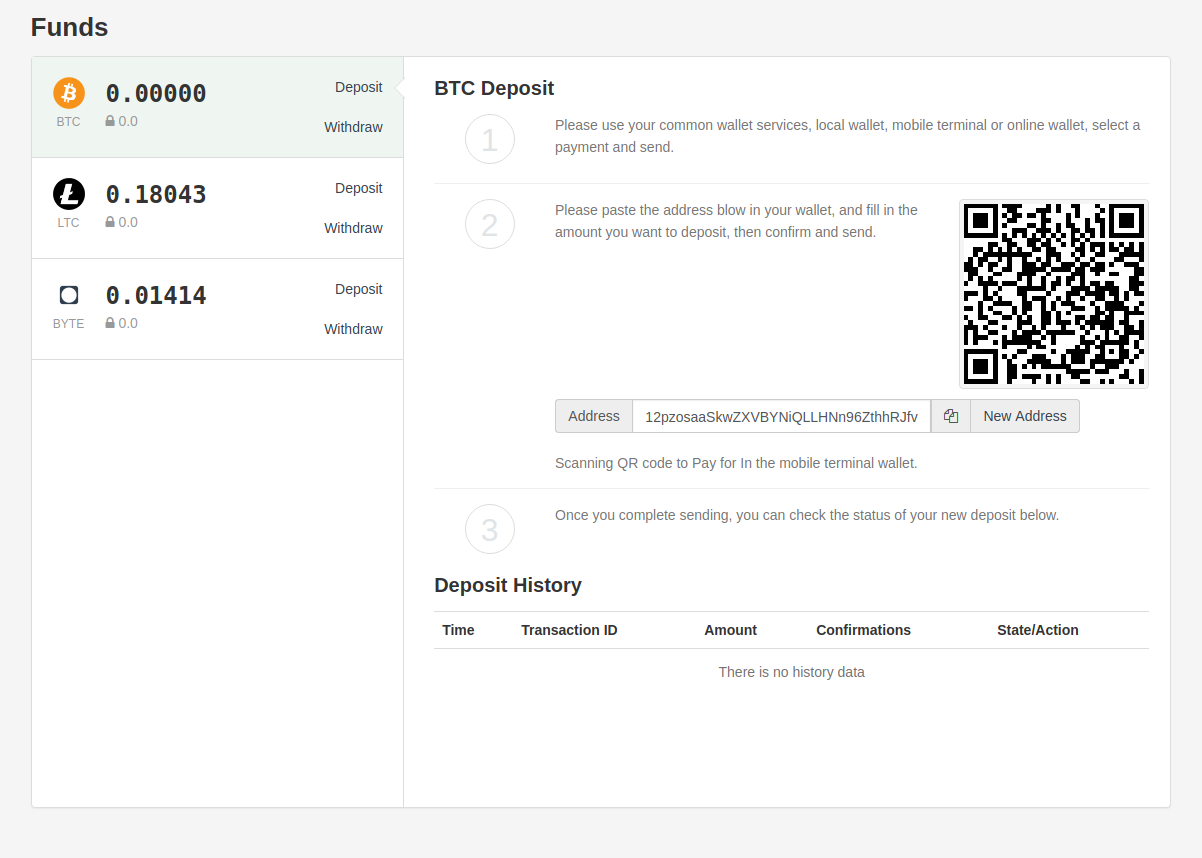
Task: Click the lock icon under LTC balance
Action: click(110, 222)
